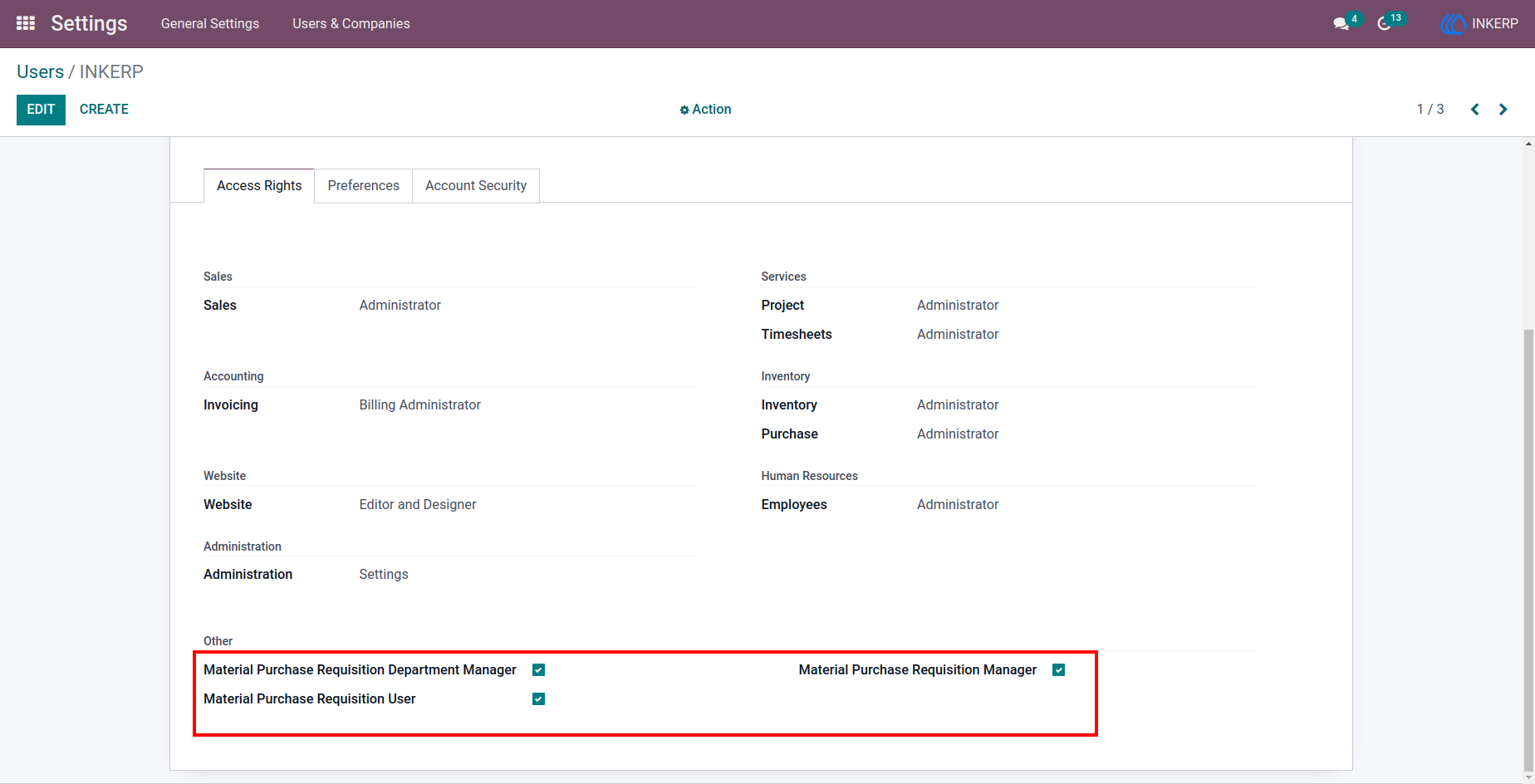The height and width of the screenshot is (784, 1535).
Task: Click the INKERP user avatar logo
Action: click(1453, 24)
